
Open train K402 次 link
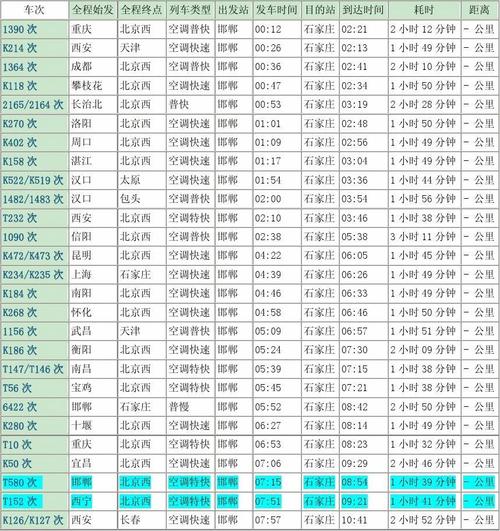pyautogui.click(x=20, y=143)
